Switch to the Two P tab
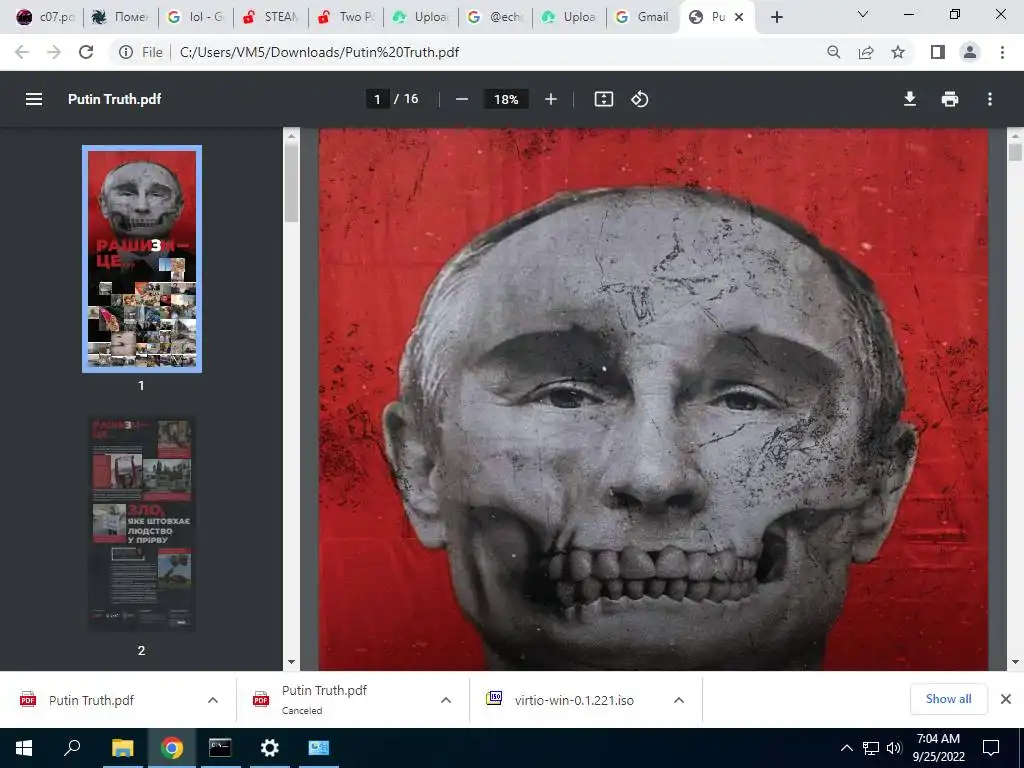The width and height of the screenshot is (1024, 768). click(345, 18)
